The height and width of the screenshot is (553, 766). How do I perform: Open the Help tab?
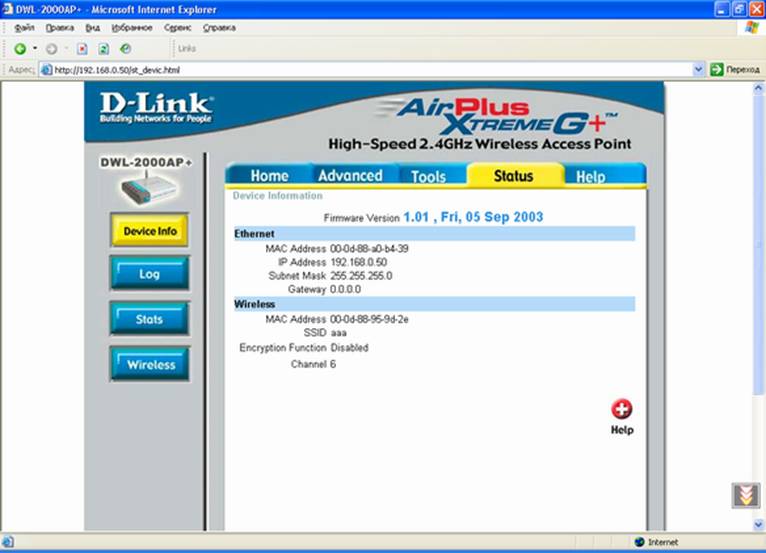591,176
